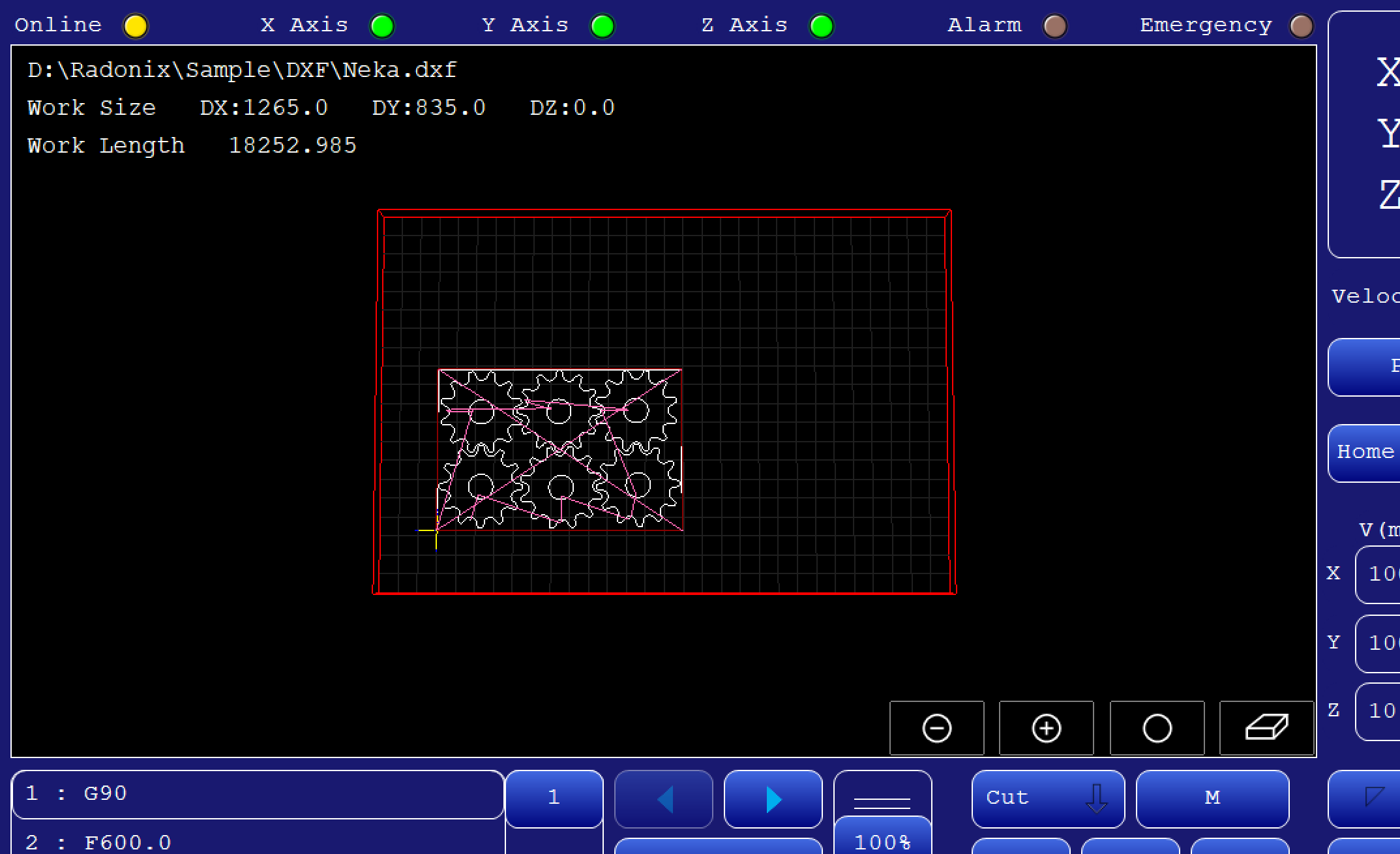Click the Emergency status indicator light

tap(1302, 26)
